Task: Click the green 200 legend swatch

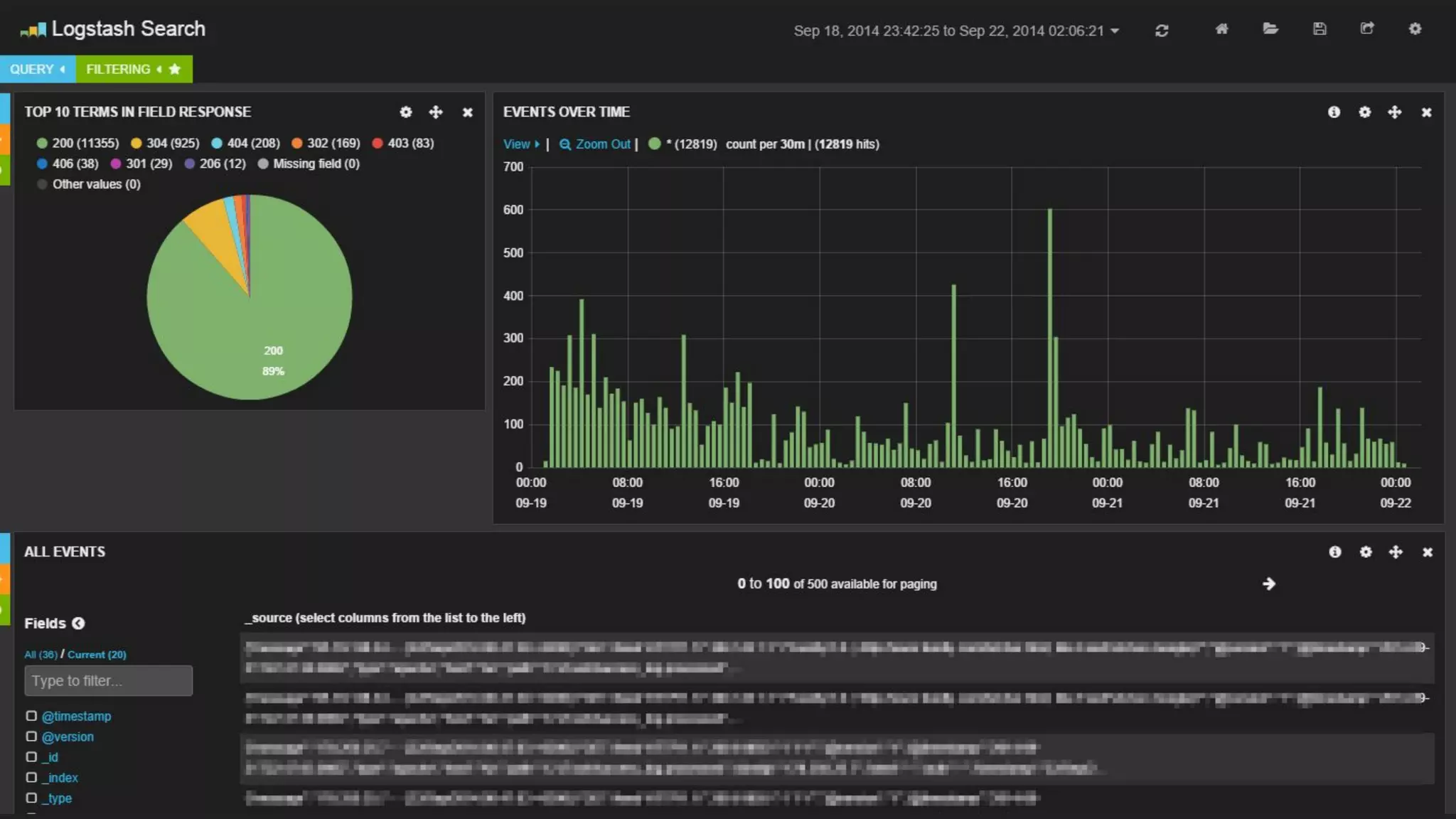Action: pos(42,144)
